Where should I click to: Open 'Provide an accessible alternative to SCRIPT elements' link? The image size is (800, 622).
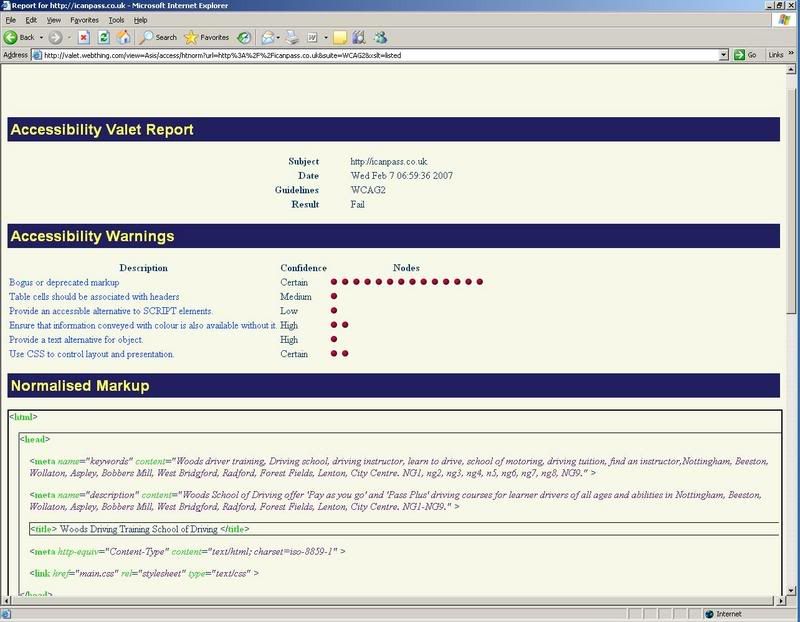point(111,311)
